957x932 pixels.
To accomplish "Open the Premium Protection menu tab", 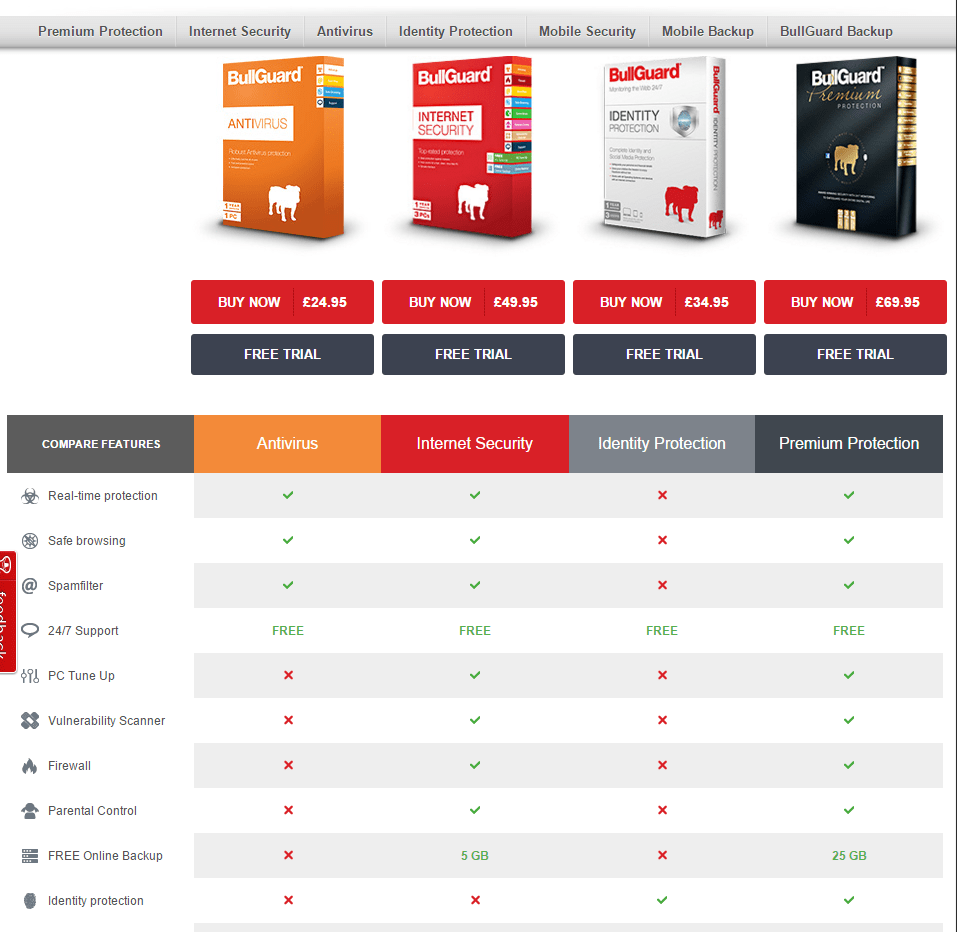I will coord(100,31).
